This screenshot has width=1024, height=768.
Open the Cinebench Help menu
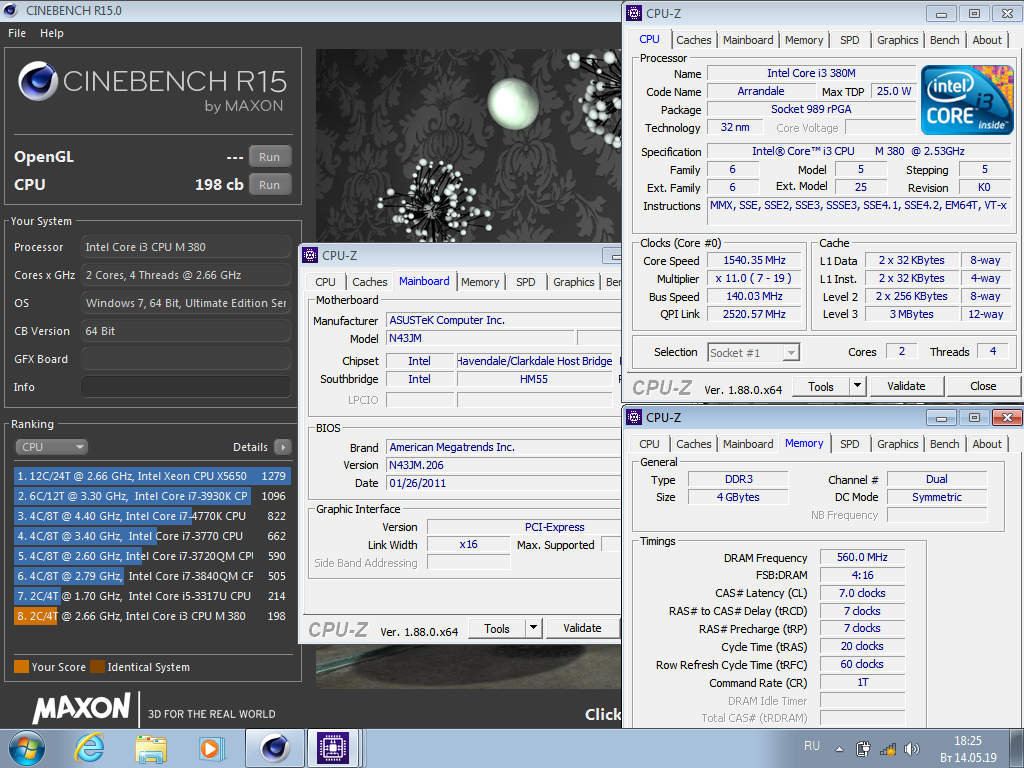(x=52, y=33)
